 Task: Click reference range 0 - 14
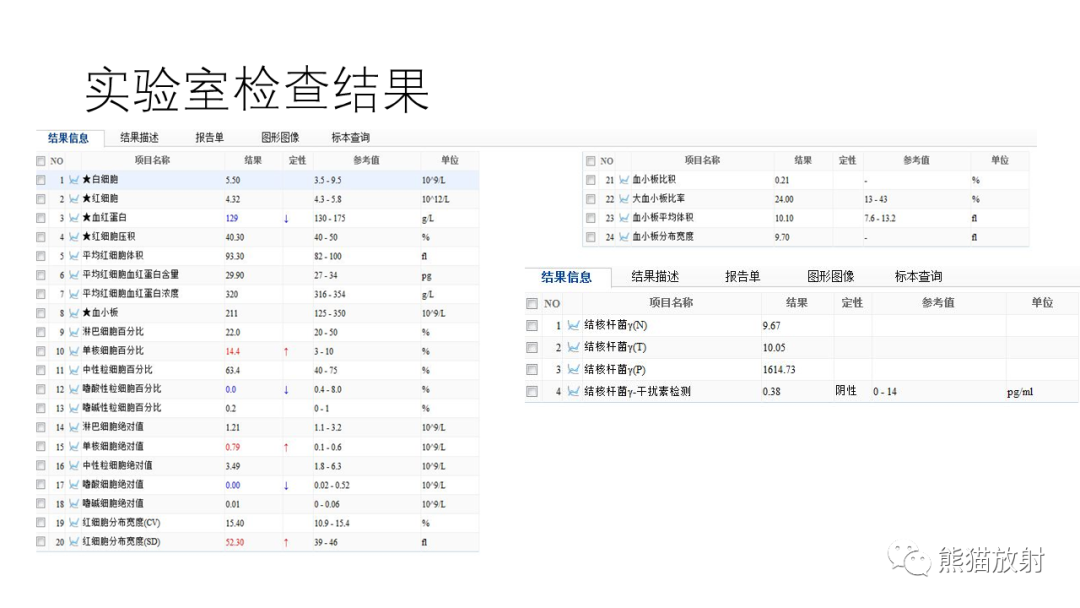(x=885, y=392)
